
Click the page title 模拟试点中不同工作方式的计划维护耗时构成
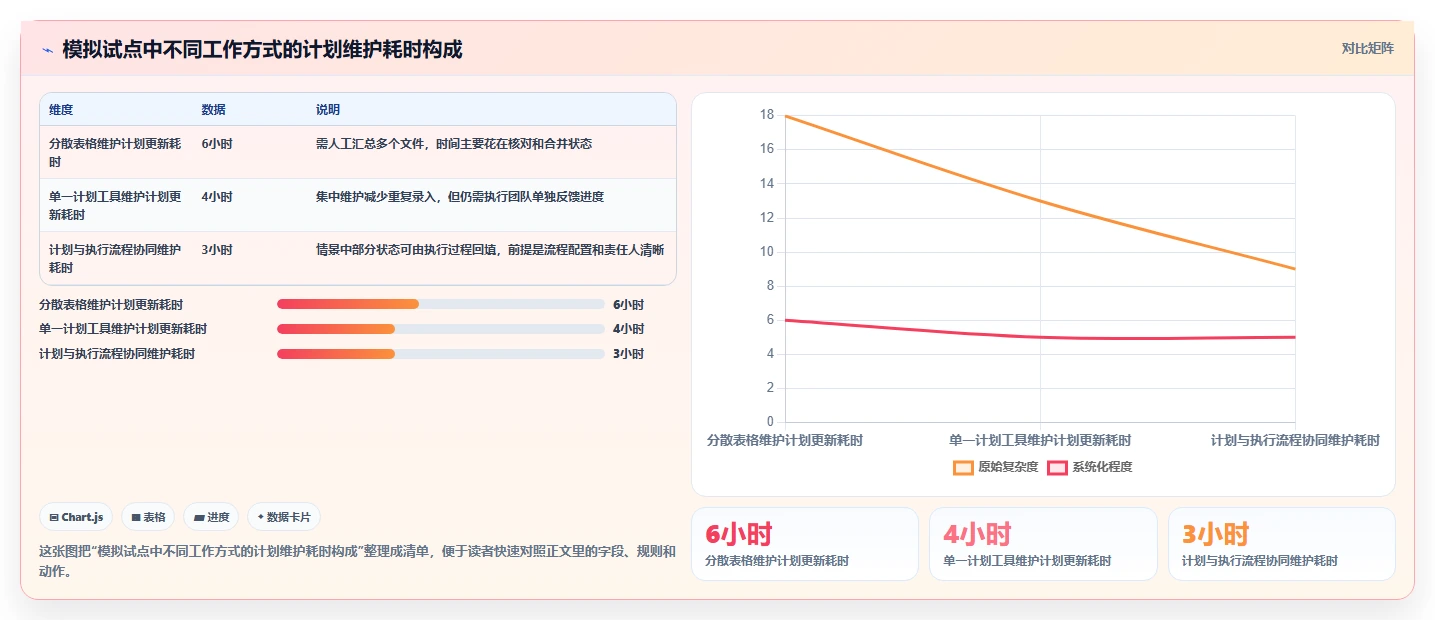[x=262, y=50]
